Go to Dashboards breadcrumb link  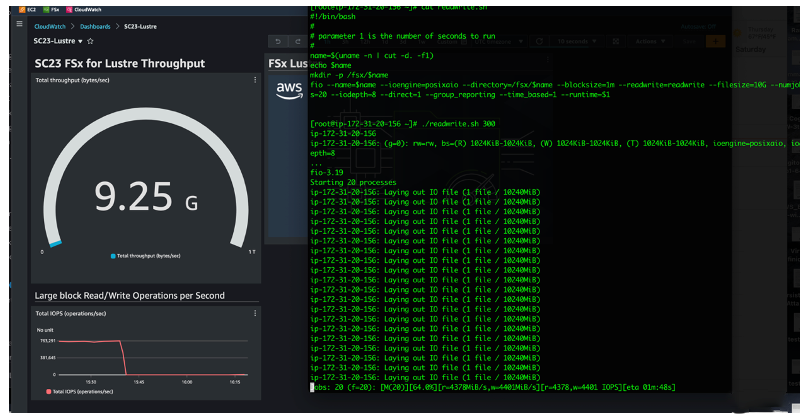[x=95, y=27]
